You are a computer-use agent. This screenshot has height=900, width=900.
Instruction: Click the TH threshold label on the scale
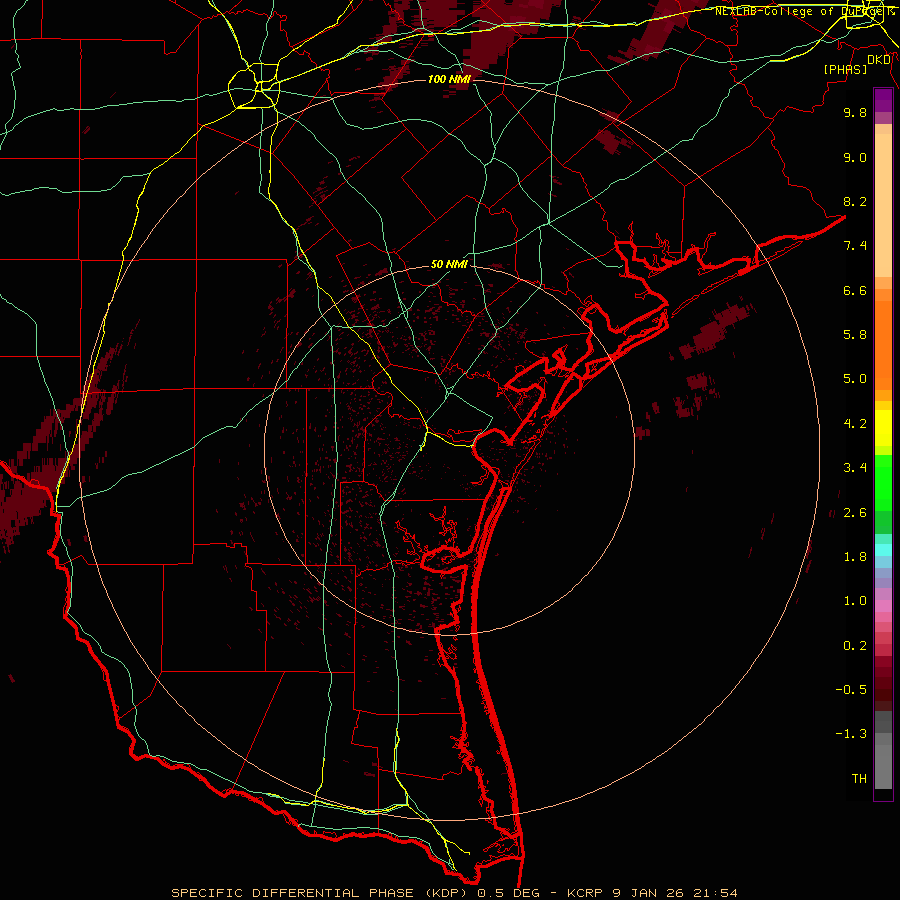pyautogui.click(x=859, y=779)
